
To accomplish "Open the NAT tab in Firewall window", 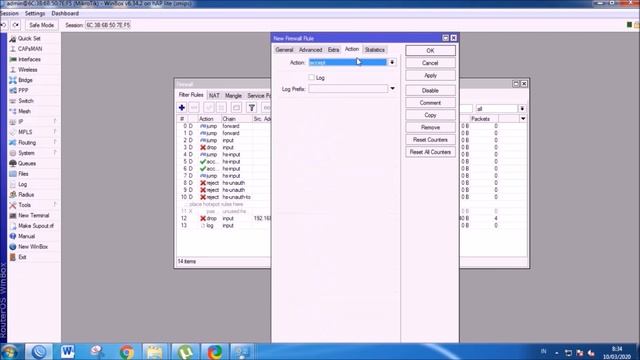I will coord(214,96).
